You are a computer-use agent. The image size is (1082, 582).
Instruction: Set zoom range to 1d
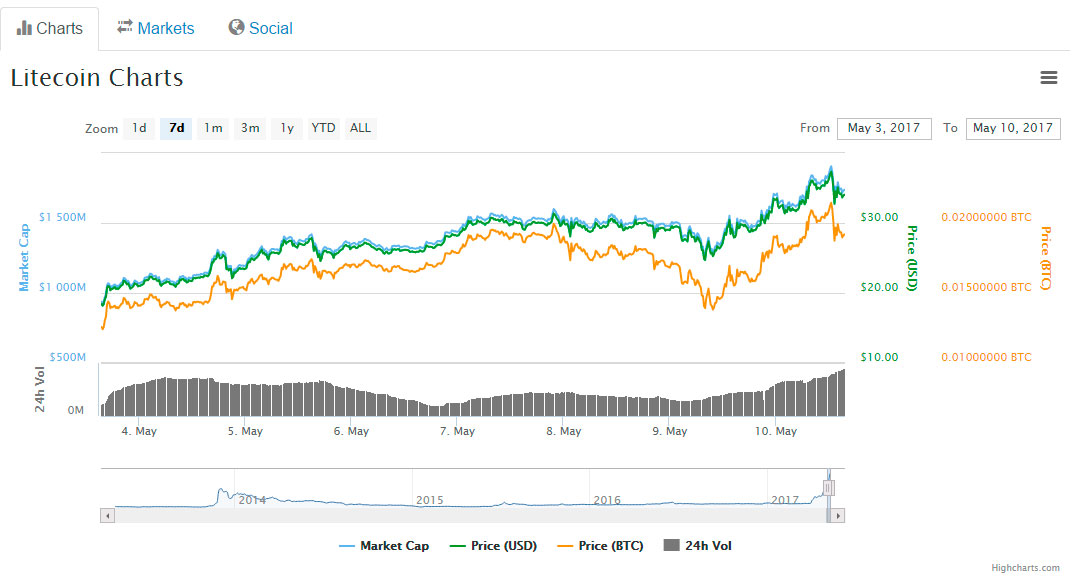tap(139, 128)
